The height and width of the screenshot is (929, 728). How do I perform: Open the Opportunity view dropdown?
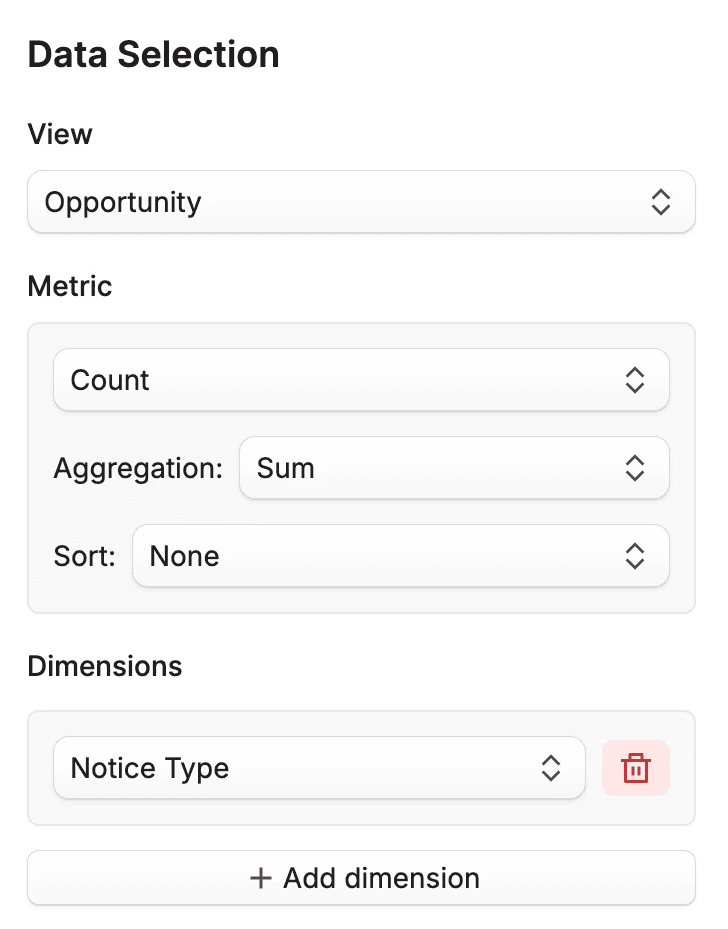pyautogui.click(x=361, y=202)
